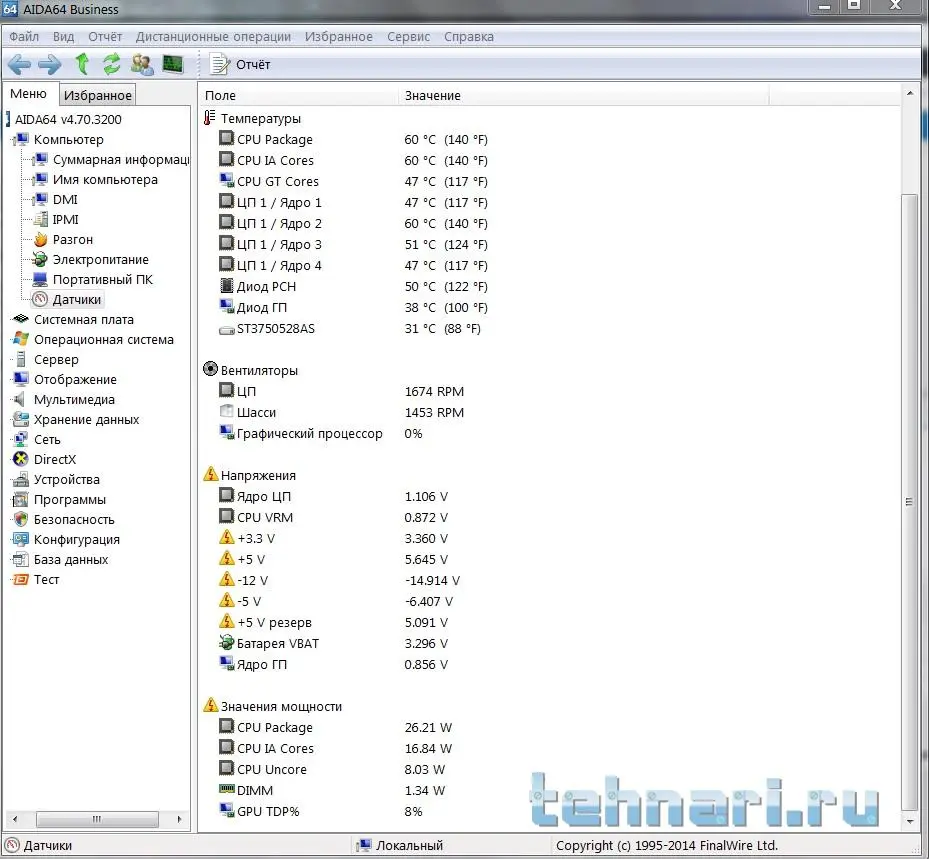Select Графический процессор fan row

point(321,434)
